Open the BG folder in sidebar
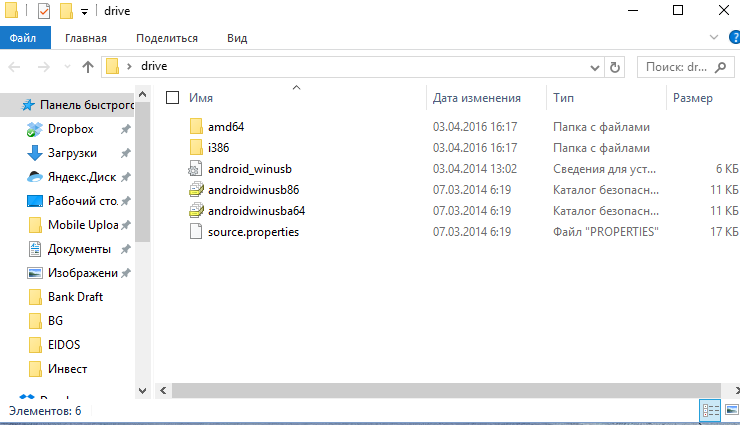Image resolution: width=740 pixels, height=425 pixels. pyautogui.click(x=55, y=321)
